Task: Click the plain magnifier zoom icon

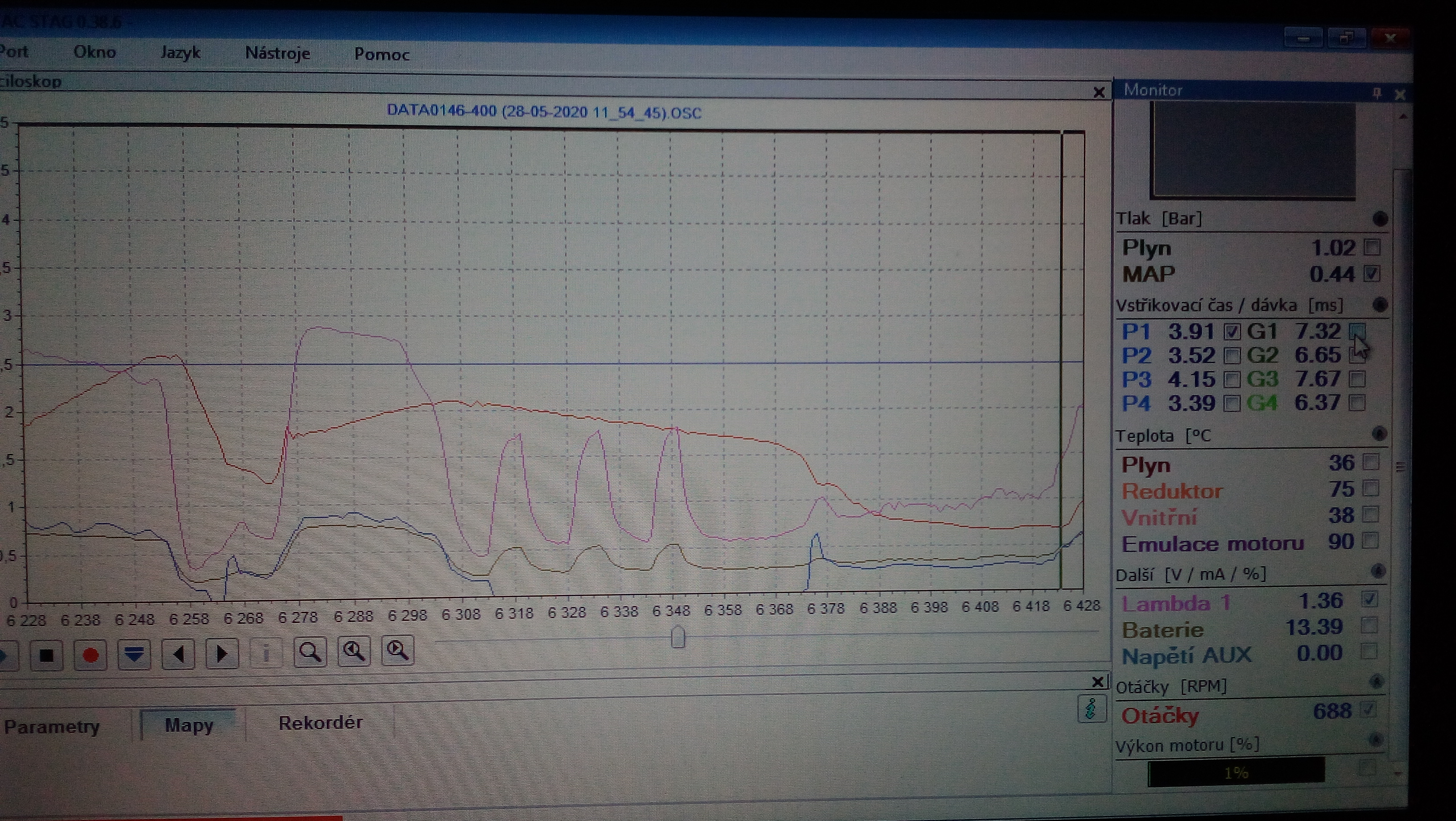Action: pyautogui.click(x=310, y=652)
